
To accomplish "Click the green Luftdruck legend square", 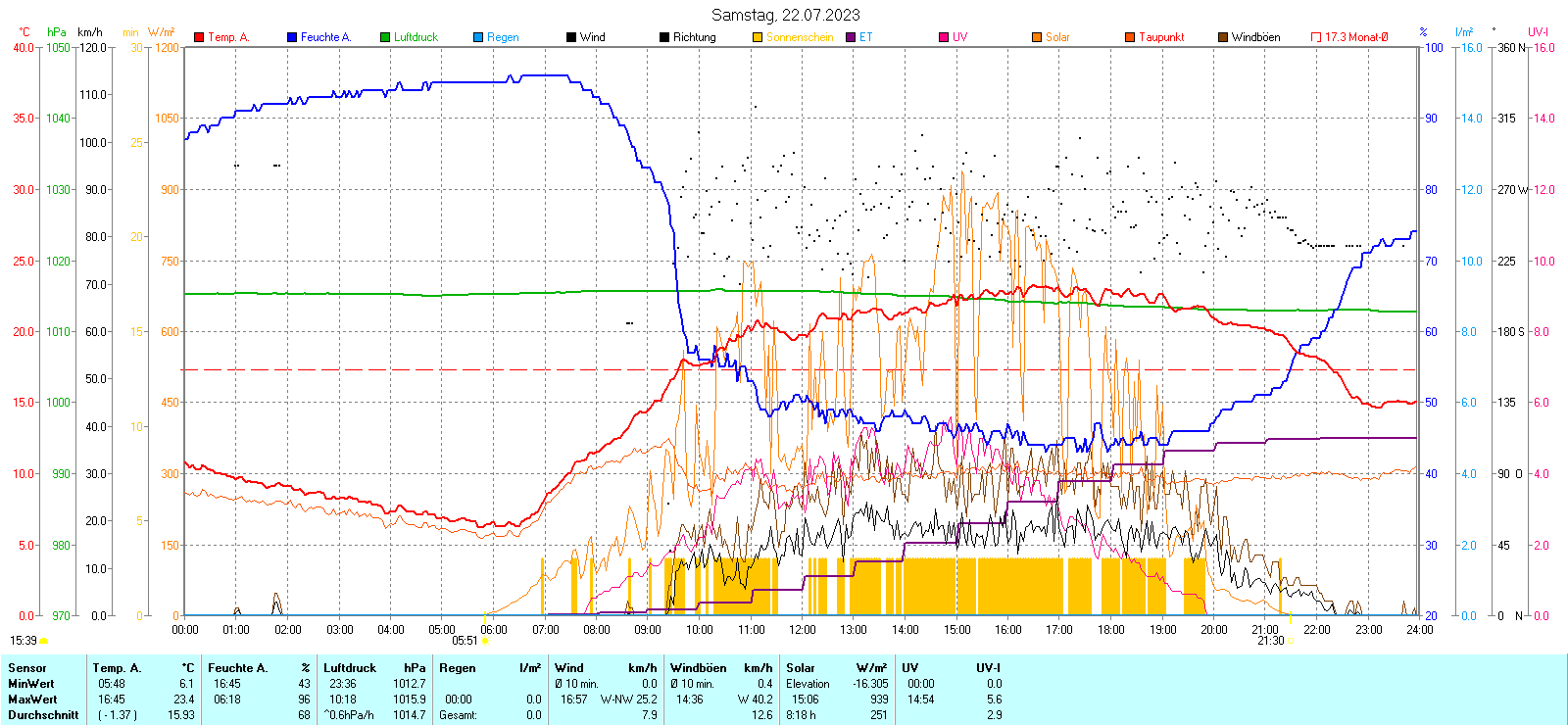I will pos(385,37).
